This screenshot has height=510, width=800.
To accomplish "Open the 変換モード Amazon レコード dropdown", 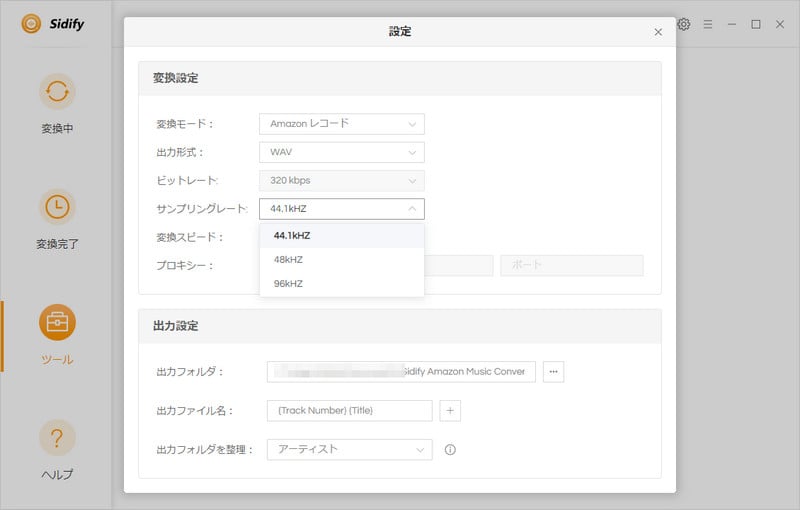I will pyautogui.click(x=342, y=124).
